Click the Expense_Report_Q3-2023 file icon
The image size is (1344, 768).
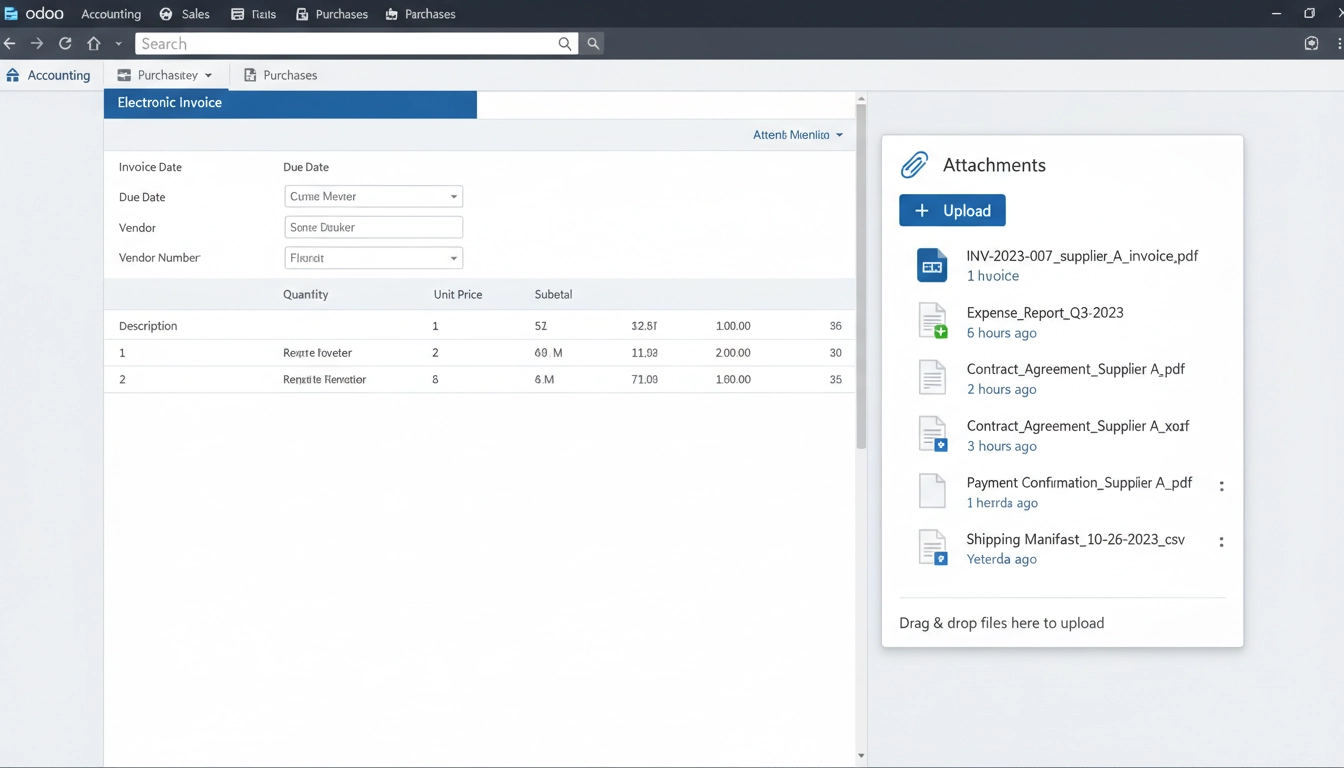[x=932, y=321]
